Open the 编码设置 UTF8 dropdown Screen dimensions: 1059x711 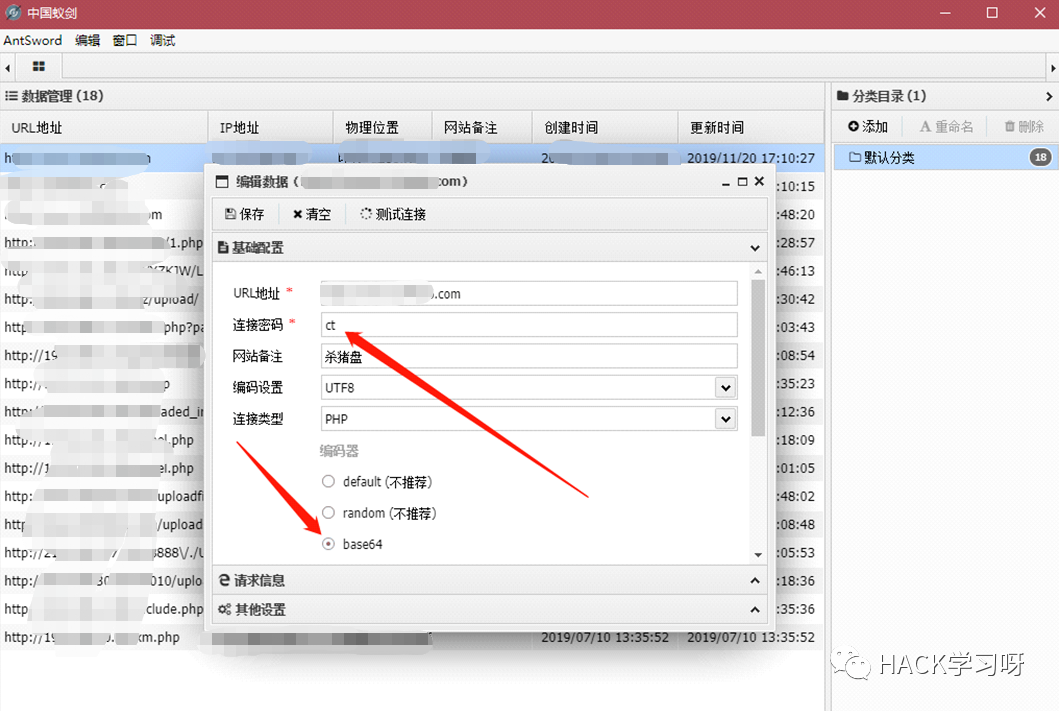[x=725, y=388]
